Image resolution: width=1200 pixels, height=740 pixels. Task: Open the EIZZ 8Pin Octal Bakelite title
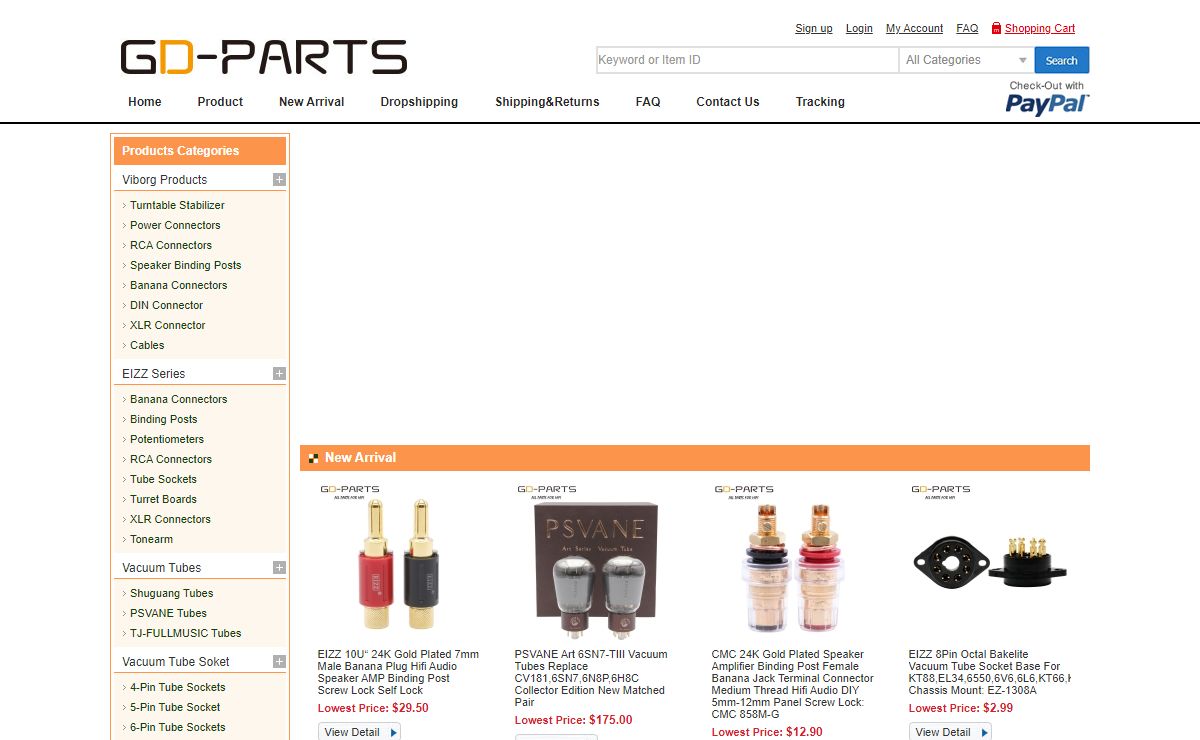989,672
